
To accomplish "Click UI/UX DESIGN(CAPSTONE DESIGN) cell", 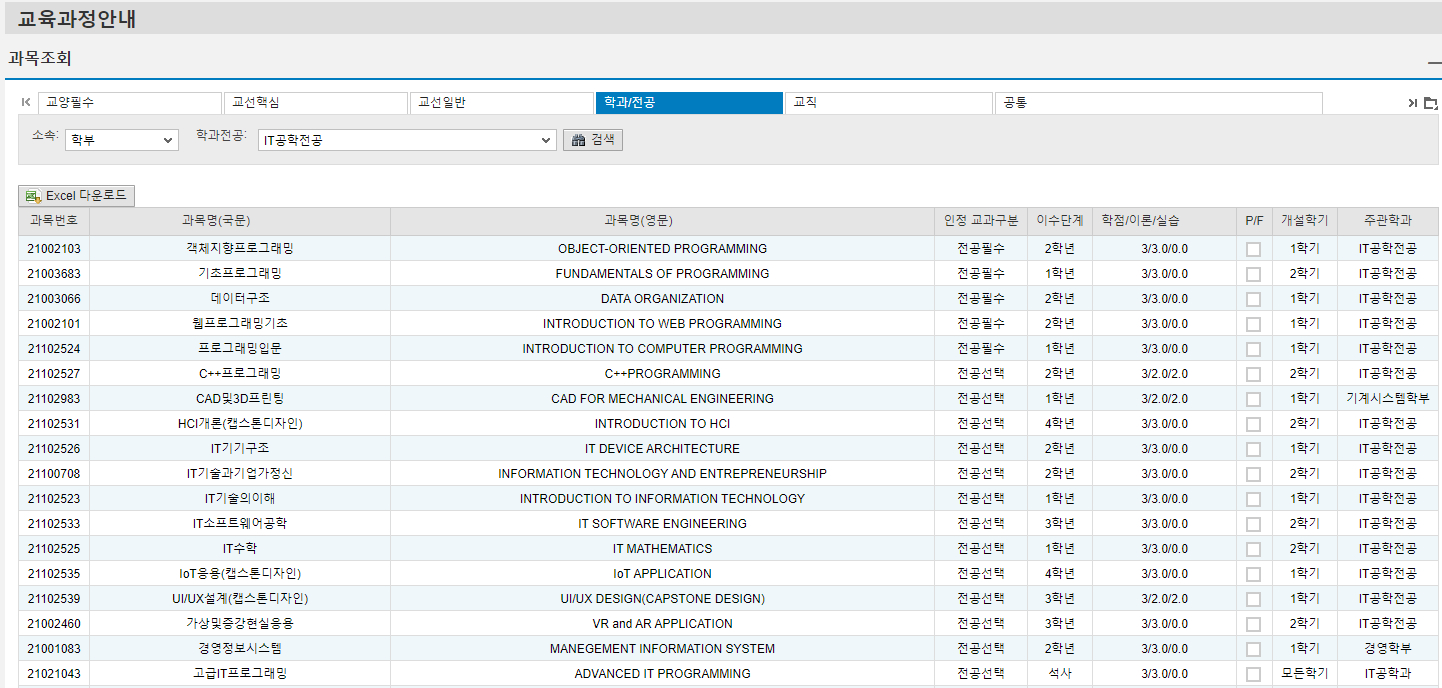I will click(x=662, y=599).
